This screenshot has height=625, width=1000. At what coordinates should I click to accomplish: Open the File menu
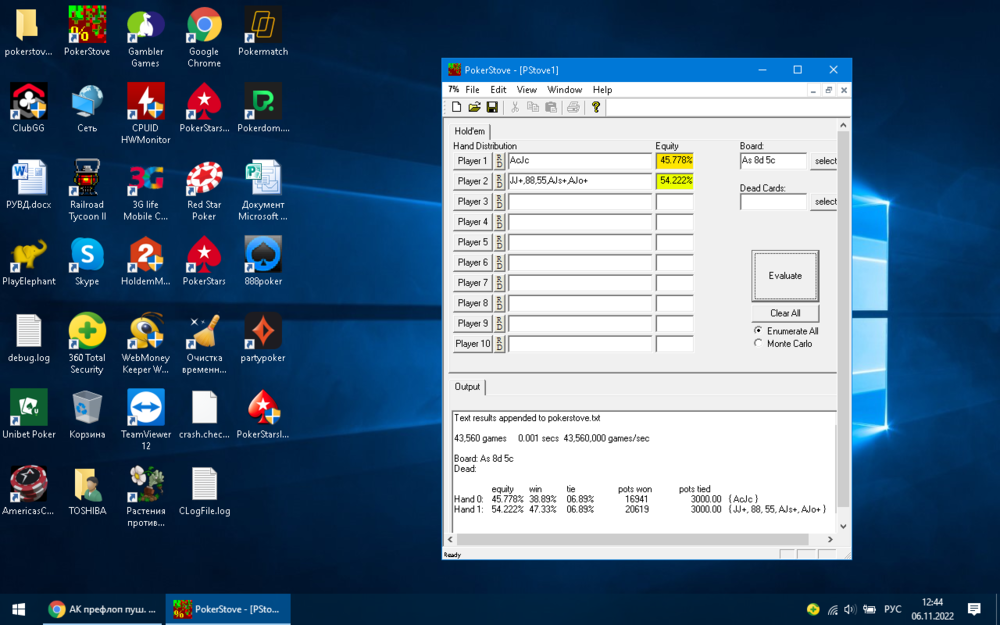click(x=472, y=90)
